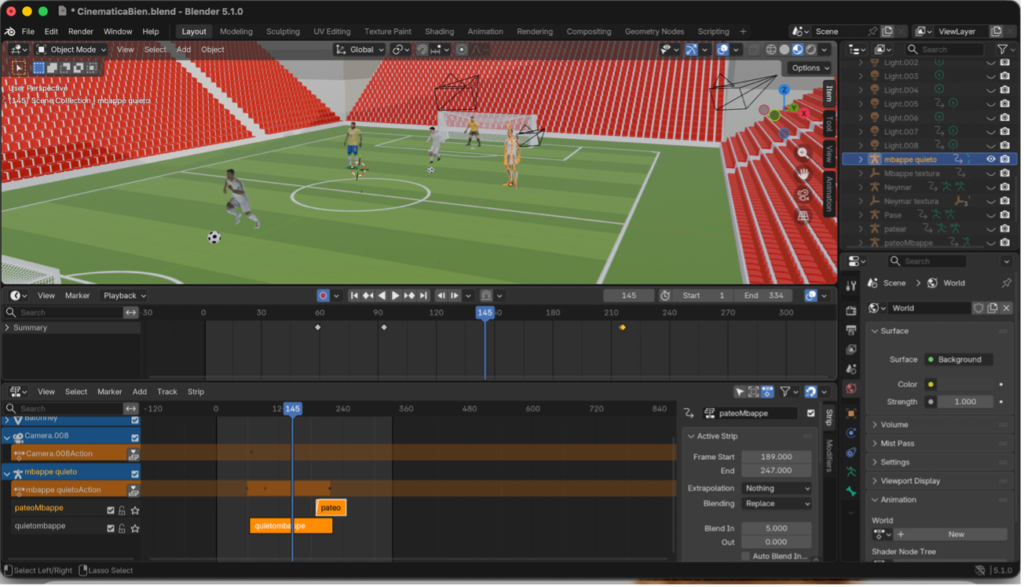Toggle camera view gizmo in viewport

coord(803,195)
